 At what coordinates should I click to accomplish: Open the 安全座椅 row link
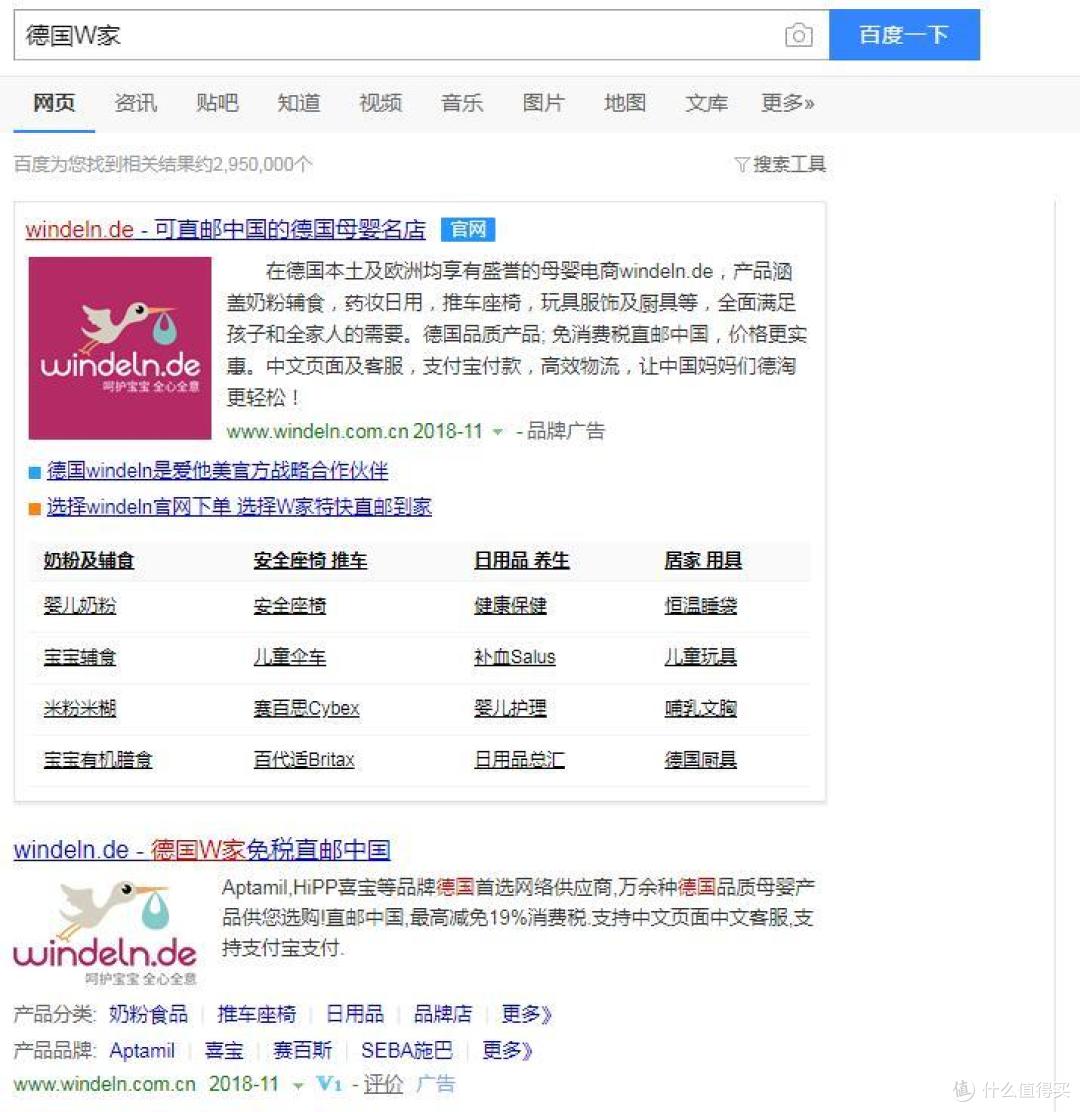[x=290, y=606]
